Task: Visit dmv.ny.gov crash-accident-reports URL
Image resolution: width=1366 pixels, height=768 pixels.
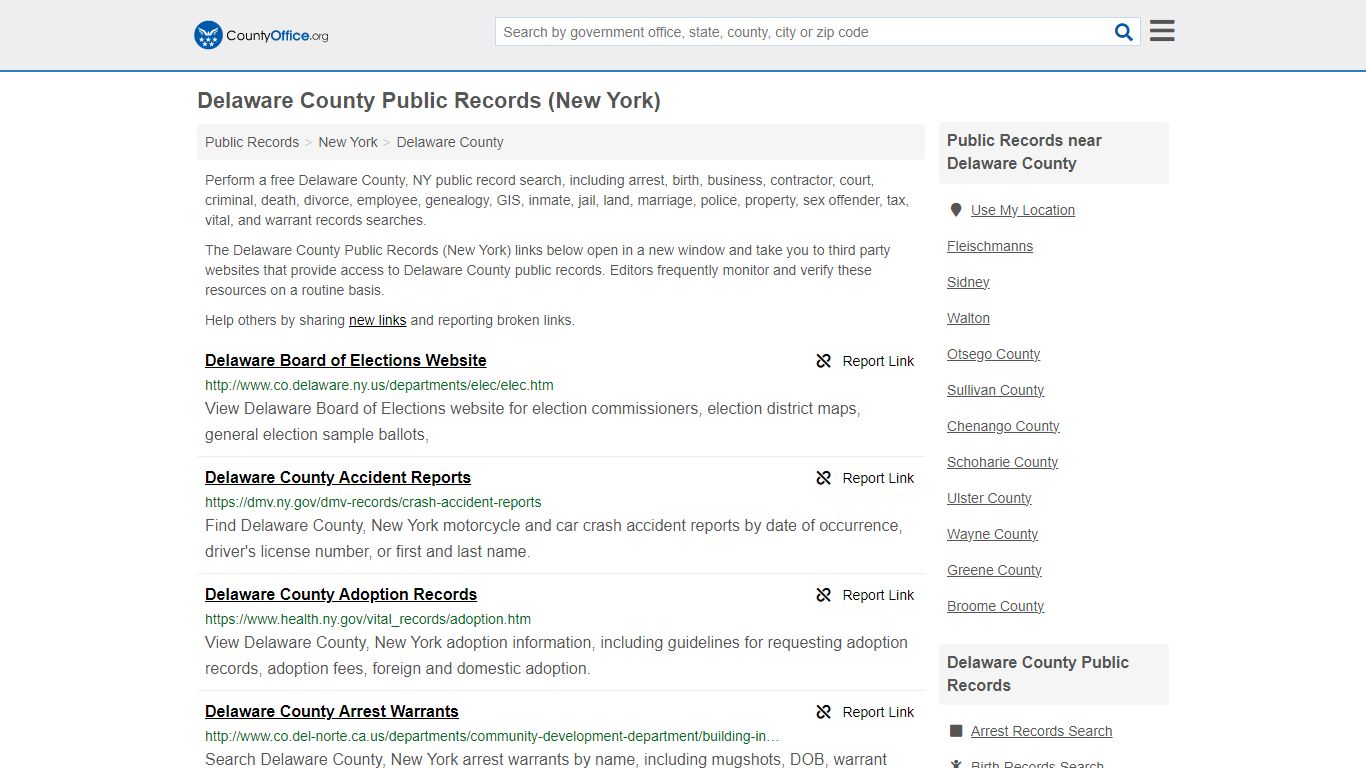Action: pyautogui.click(x=373, y=502)
